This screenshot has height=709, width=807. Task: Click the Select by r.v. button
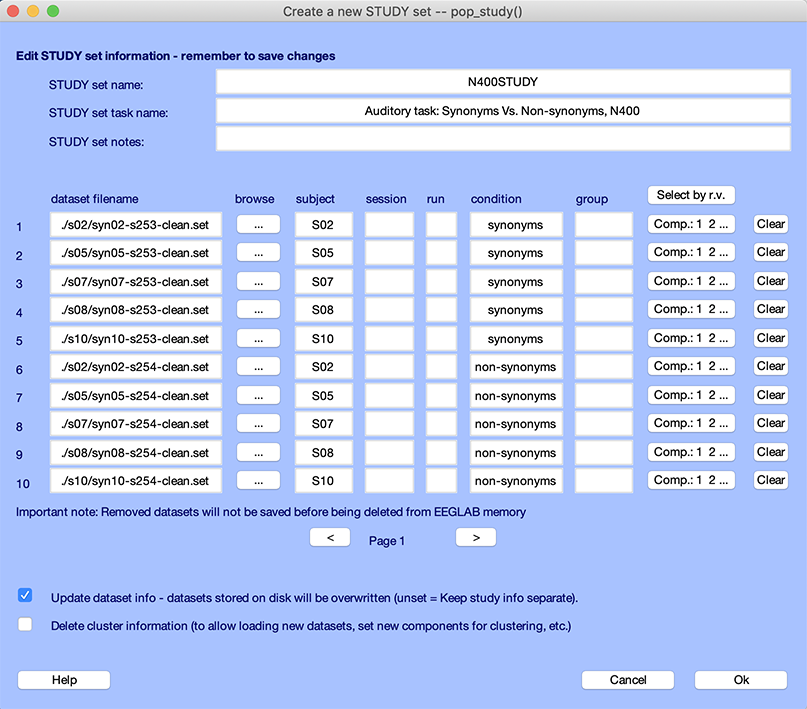point(691,196)
